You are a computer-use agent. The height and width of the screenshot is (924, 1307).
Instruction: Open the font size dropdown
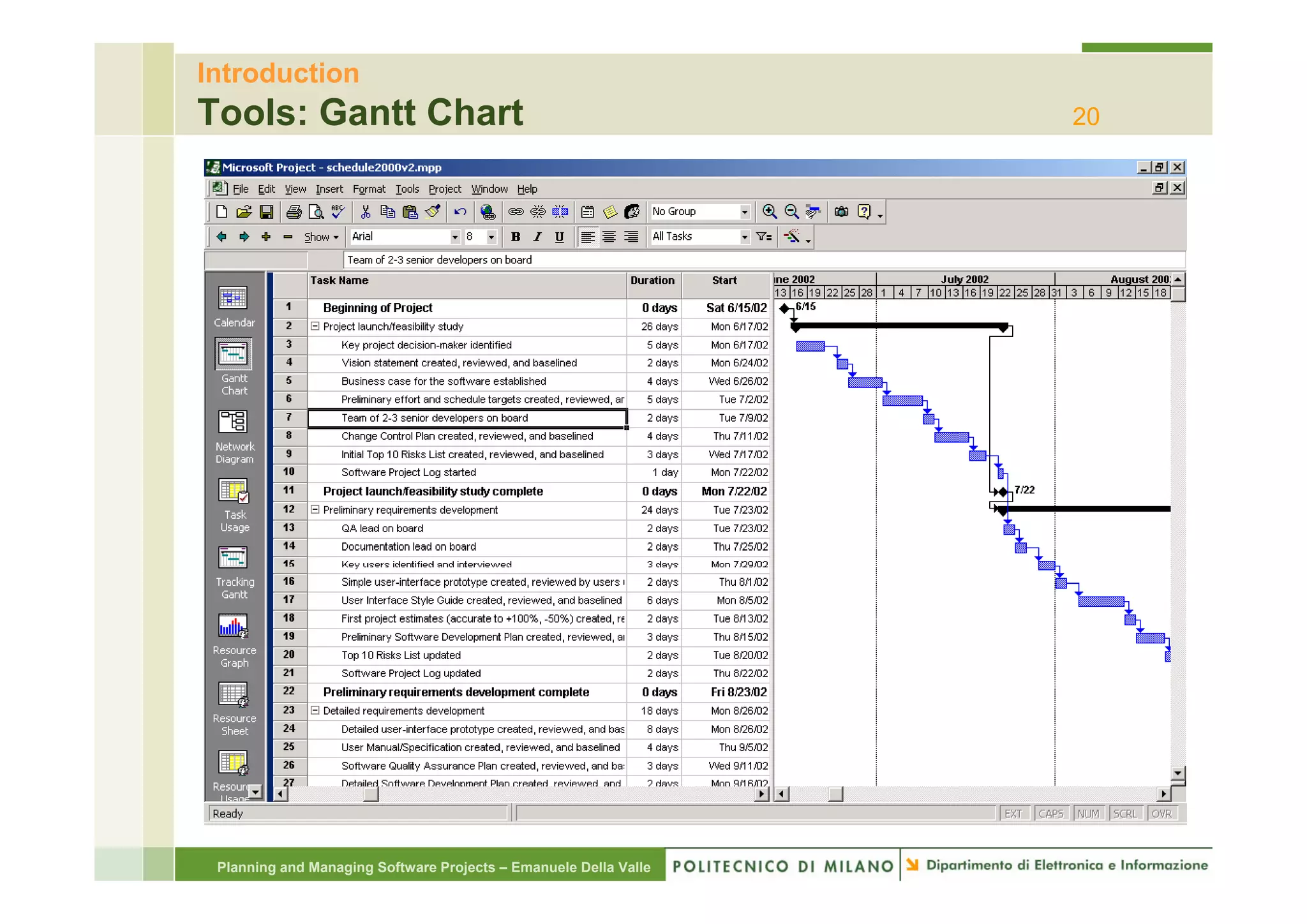[491, 237]
